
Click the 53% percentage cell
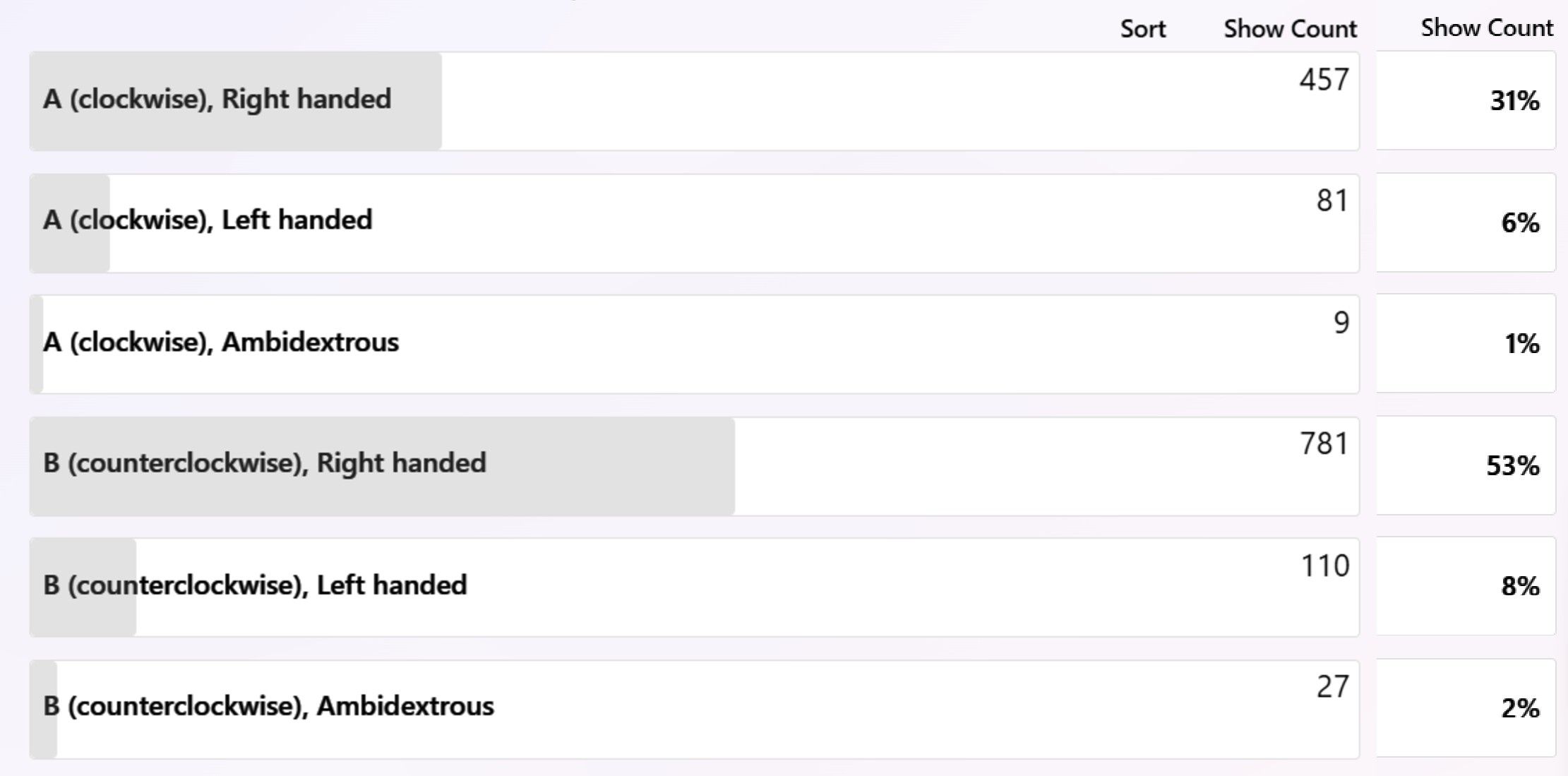(1466, 465)
